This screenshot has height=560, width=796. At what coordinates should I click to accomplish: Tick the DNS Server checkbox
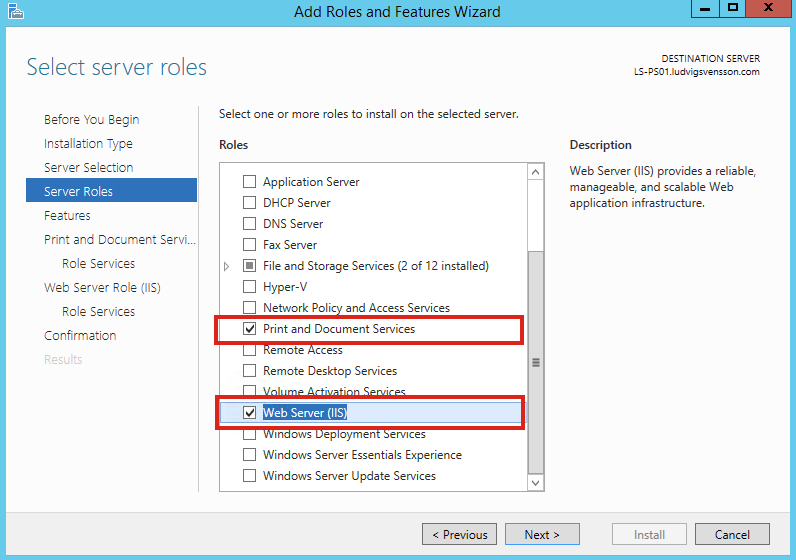point(249,223)
